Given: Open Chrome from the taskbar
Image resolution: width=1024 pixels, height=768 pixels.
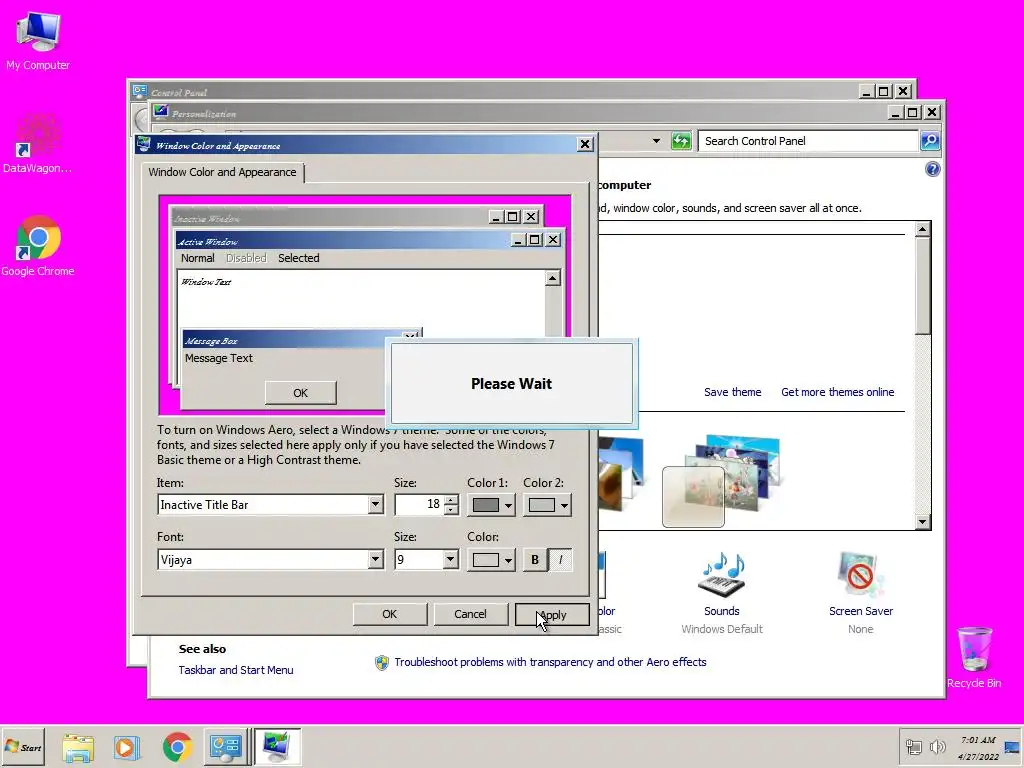Looking at the screenshot, I should [x=177, y=747].
